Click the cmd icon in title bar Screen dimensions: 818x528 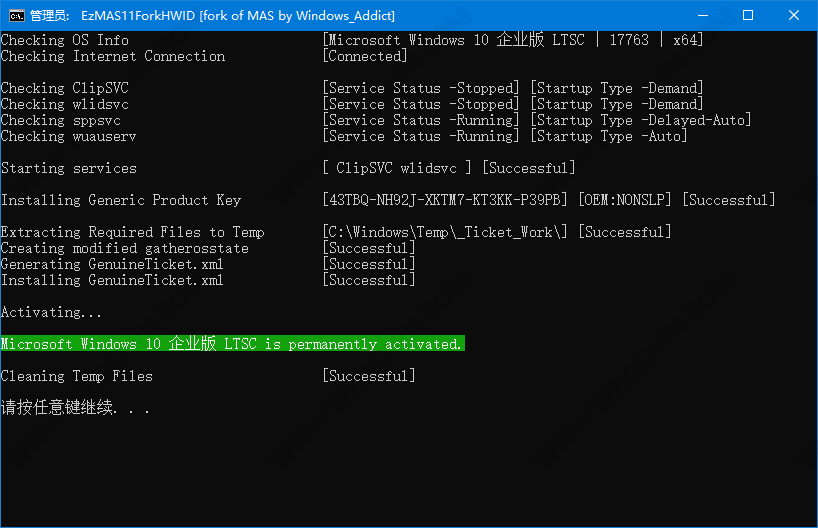[x=17, y=16]
